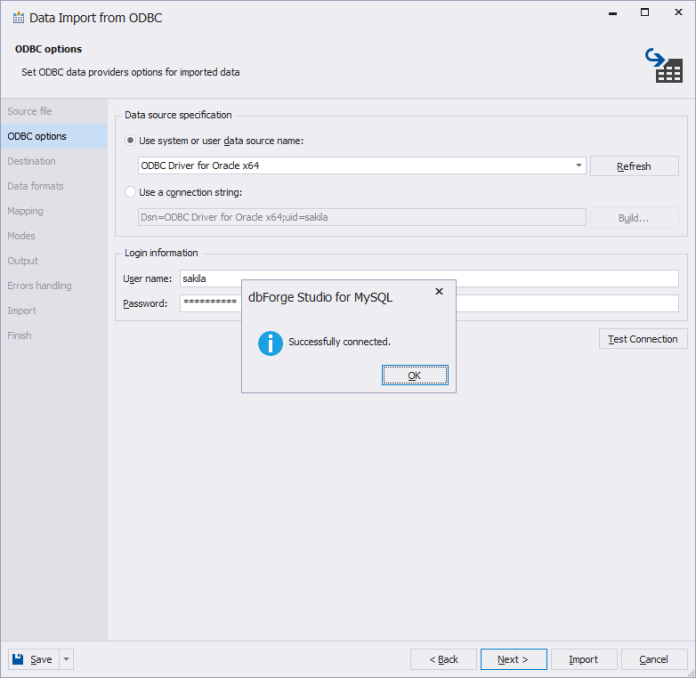Screen dimensions: 696x678
Task: Click the Cancel button
Action: click(654, 659)
